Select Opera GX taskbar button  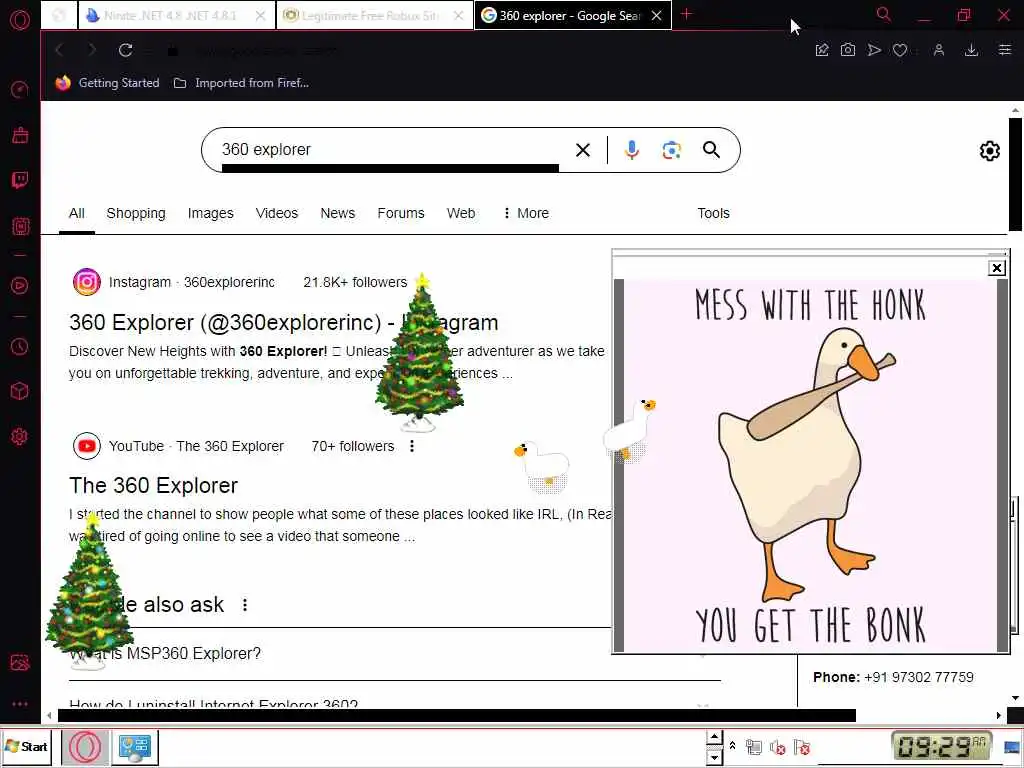(x=86, y=747)
